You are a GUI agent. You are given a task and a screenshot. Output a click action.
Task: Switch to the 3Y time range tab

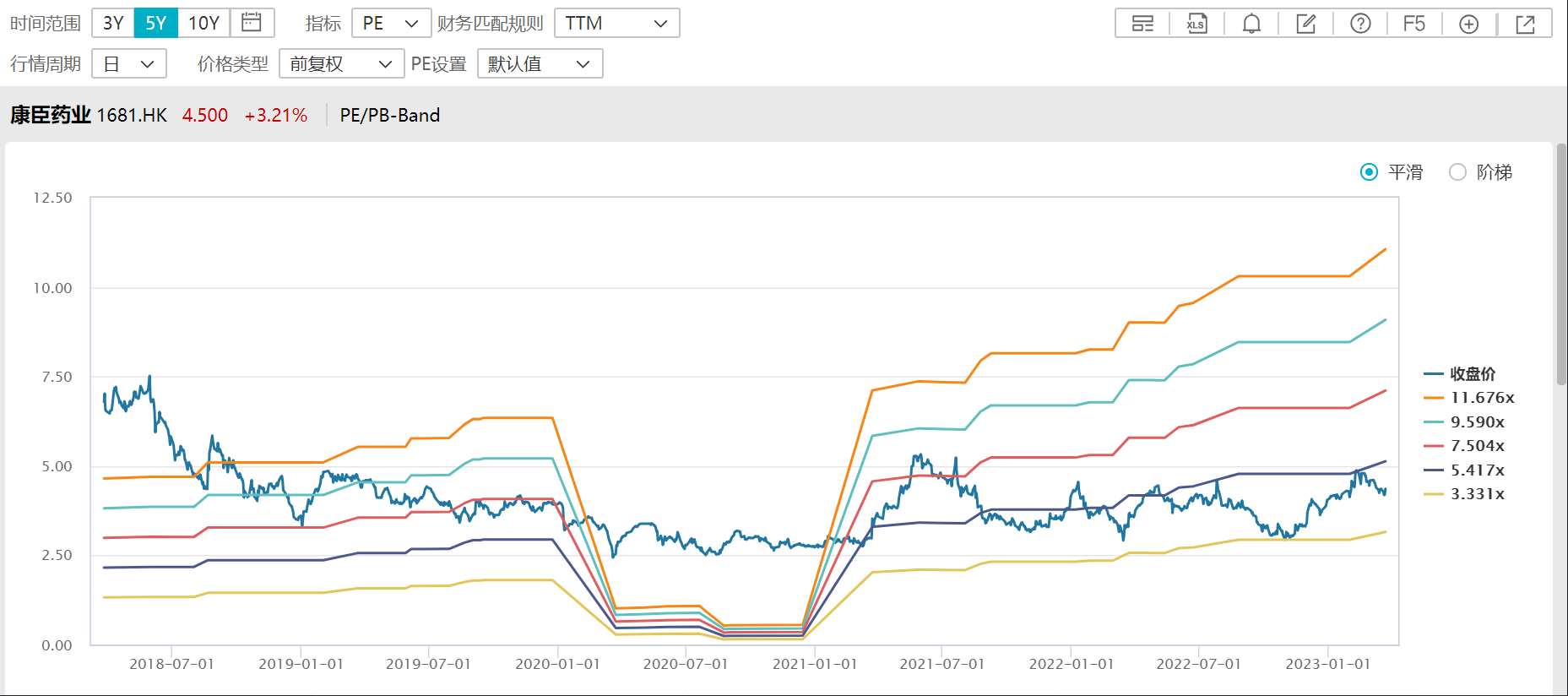click(113, 23)
